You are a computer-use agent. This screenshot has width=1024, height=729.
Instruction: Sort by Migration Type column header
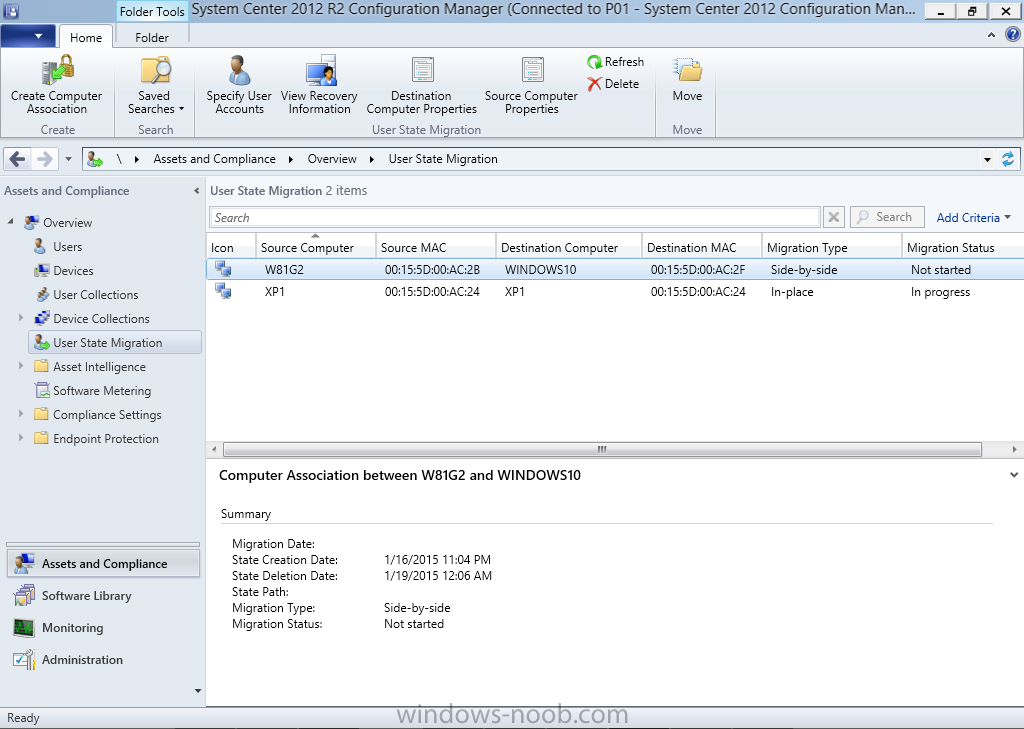(831, 248)
